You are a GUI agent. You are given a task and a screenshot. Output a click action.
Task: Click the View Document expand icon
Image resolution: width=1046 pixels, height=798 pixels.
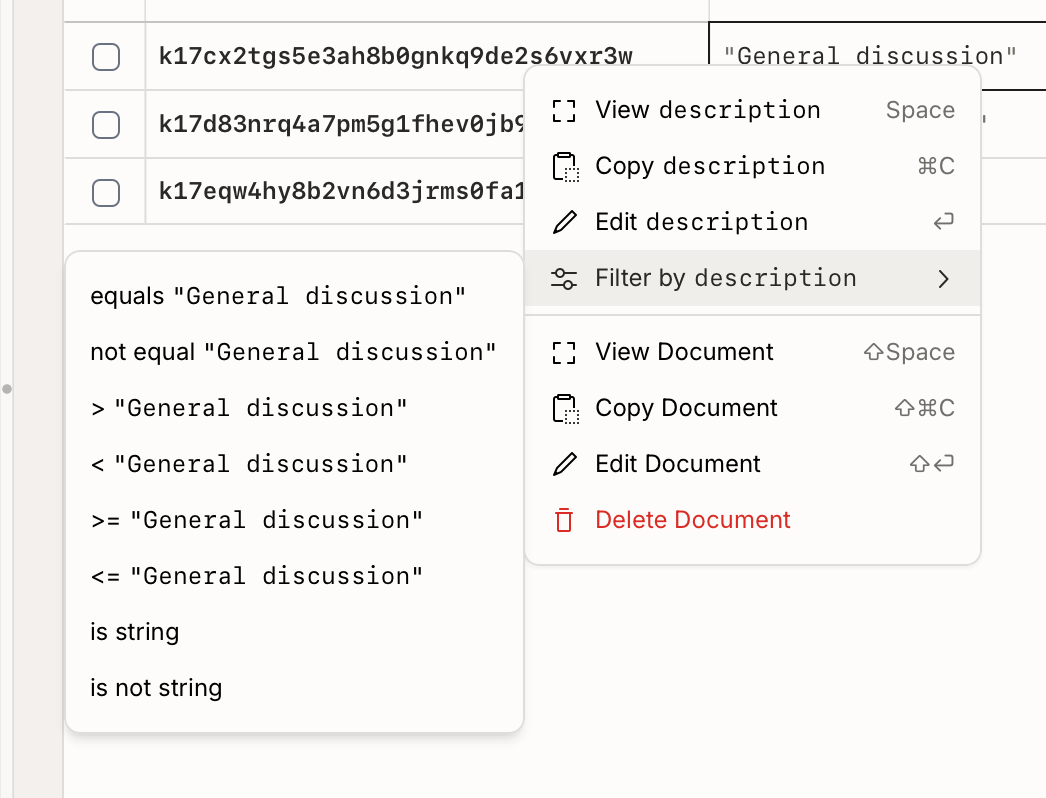tap(564, 352)
